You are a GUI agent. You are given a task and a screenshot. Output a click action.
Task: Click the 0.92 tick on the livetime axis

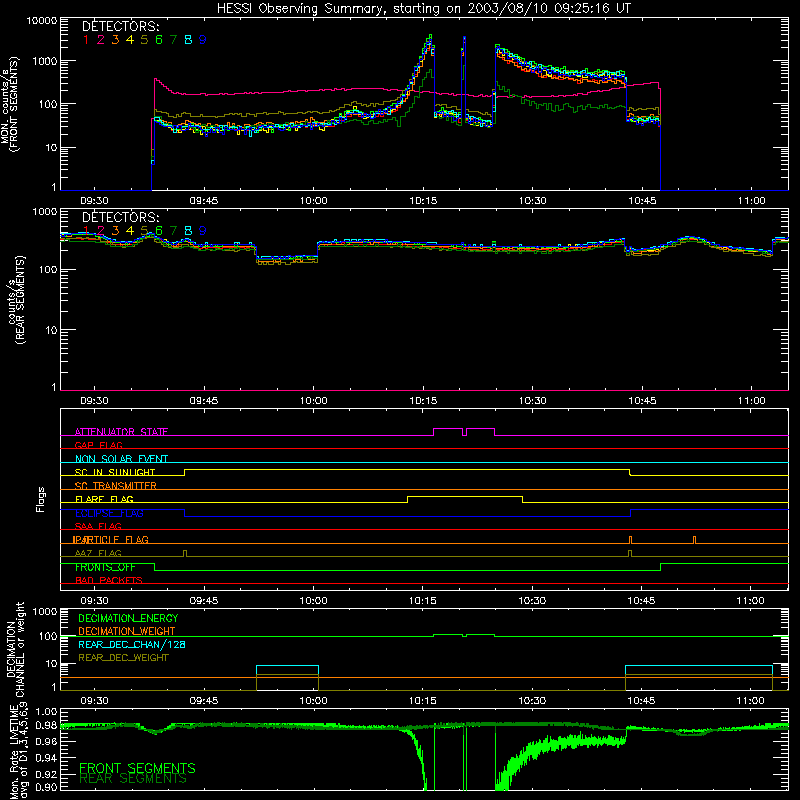coord(46,774)
